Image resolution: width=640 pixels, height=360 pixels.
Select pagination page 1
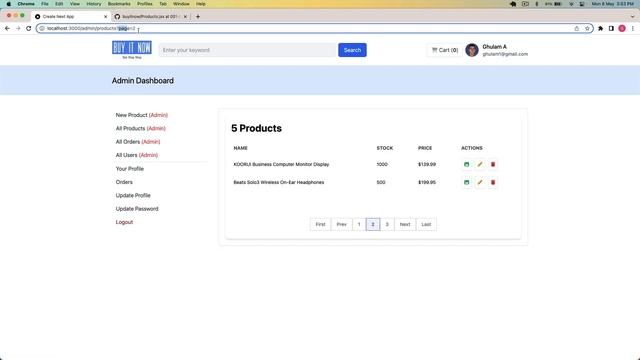point(359,224)
